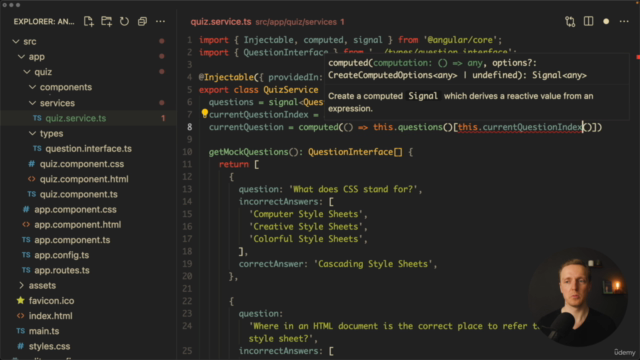Click the 'return' keyword on line 11

[x=233, y=164]
